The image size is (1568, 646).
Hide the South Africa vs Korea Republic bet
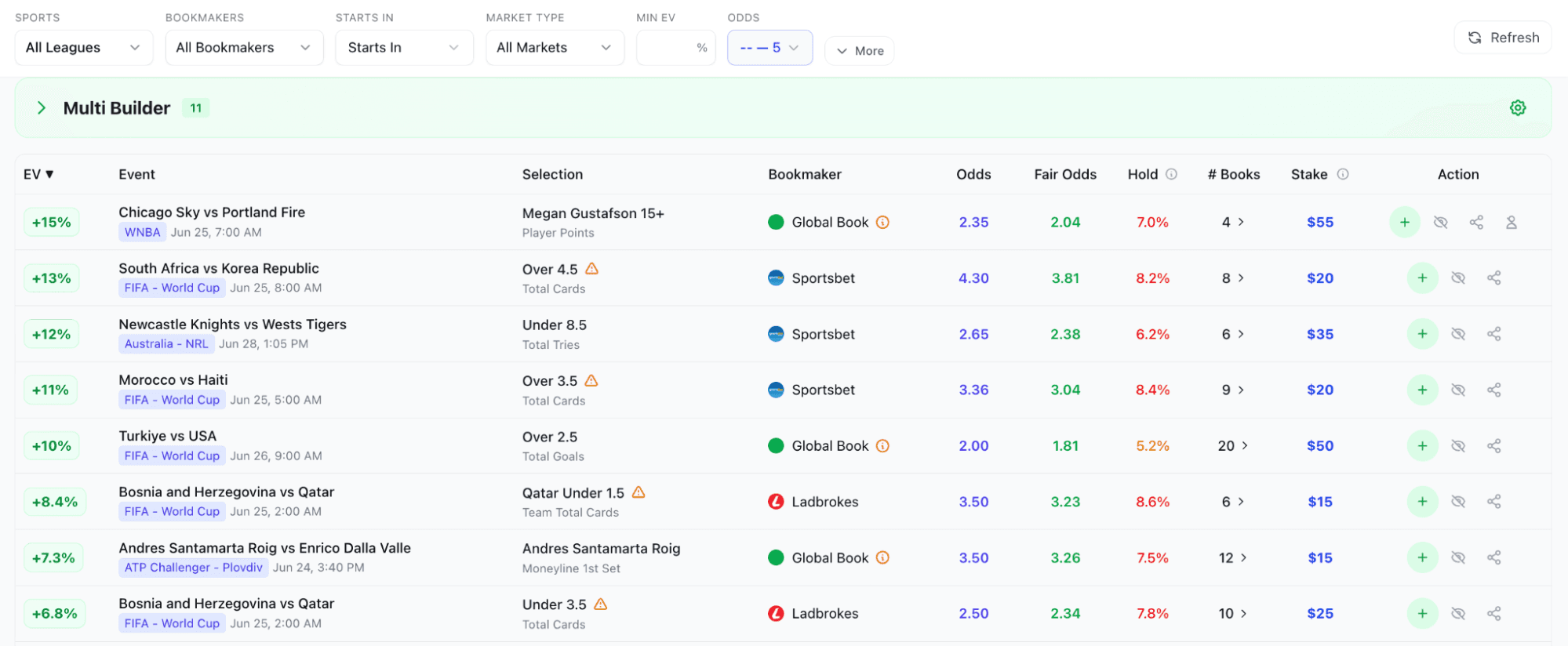pos(1458,278)
